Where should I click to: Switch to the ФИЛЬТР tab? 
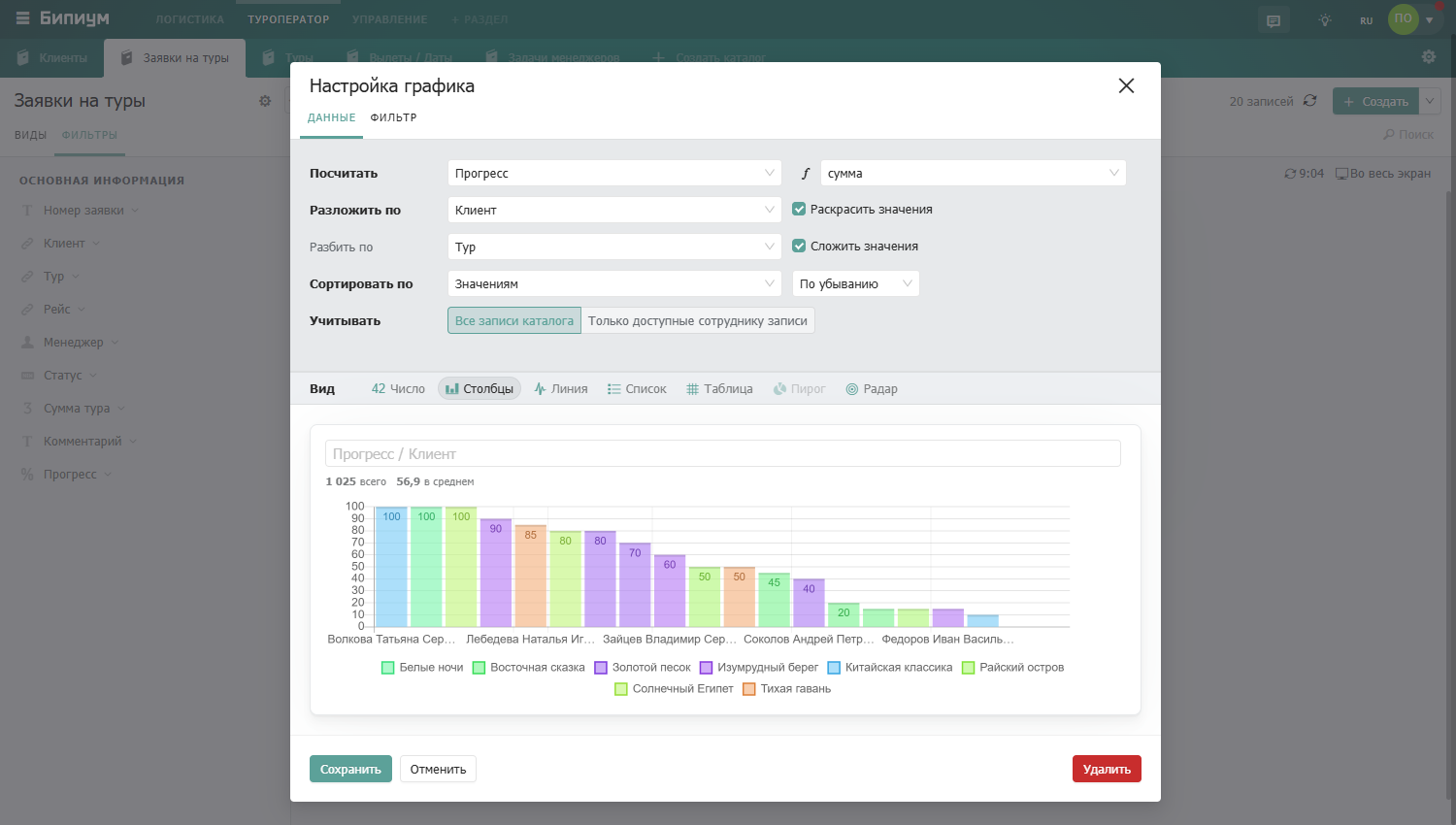tap(393, 117)
